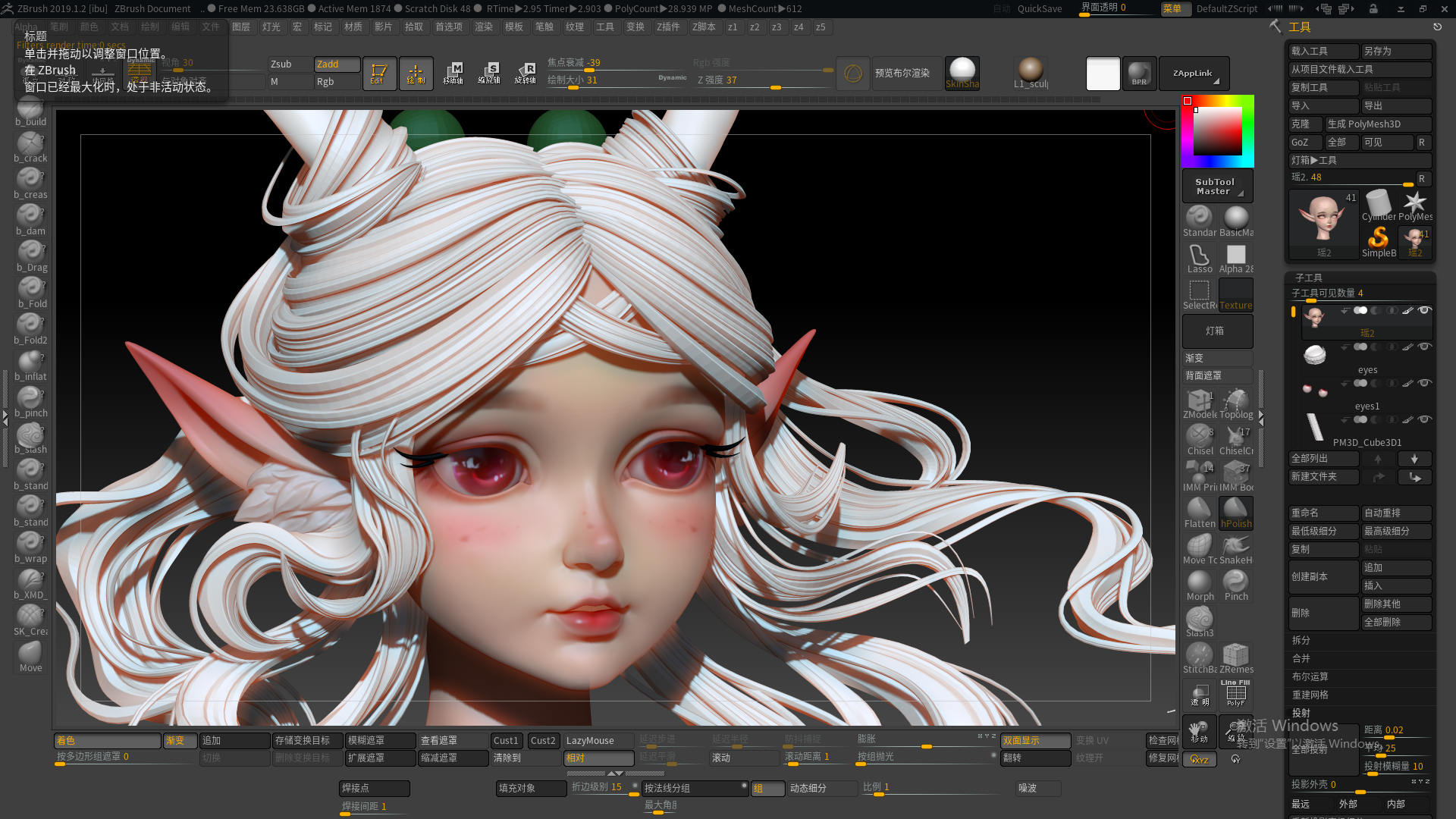
Task: Open the 灯光 (Light) menu
Action: click(271, 27)
